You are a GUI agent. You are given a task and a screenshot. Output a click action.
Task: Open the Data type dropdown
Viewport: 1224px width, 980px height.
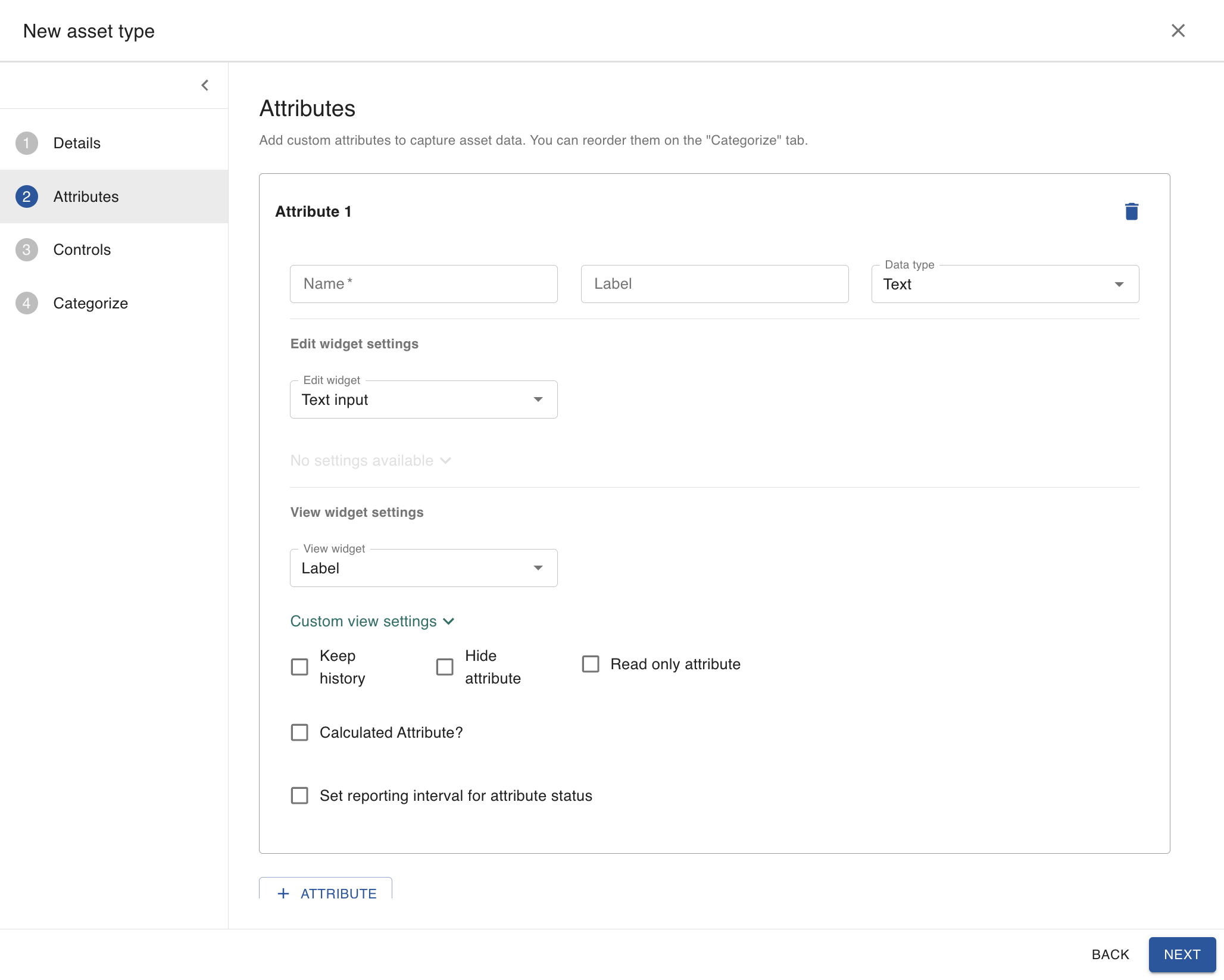pos(1005,284)
